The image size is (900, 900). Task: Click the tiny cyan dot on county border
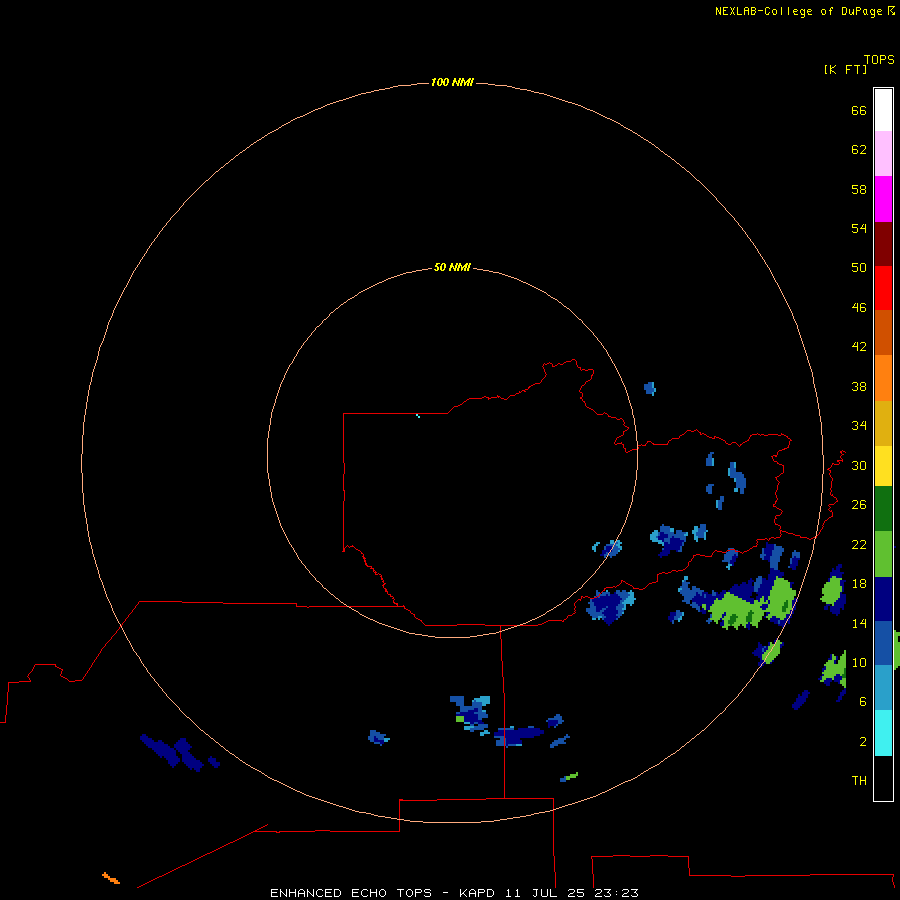pos(418,416)
